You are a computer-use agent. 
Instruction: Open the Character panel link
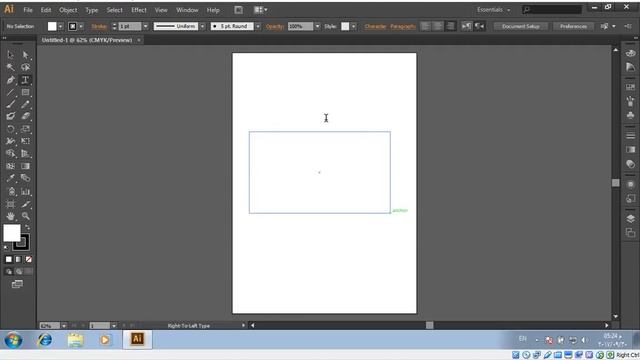[375, 27]
